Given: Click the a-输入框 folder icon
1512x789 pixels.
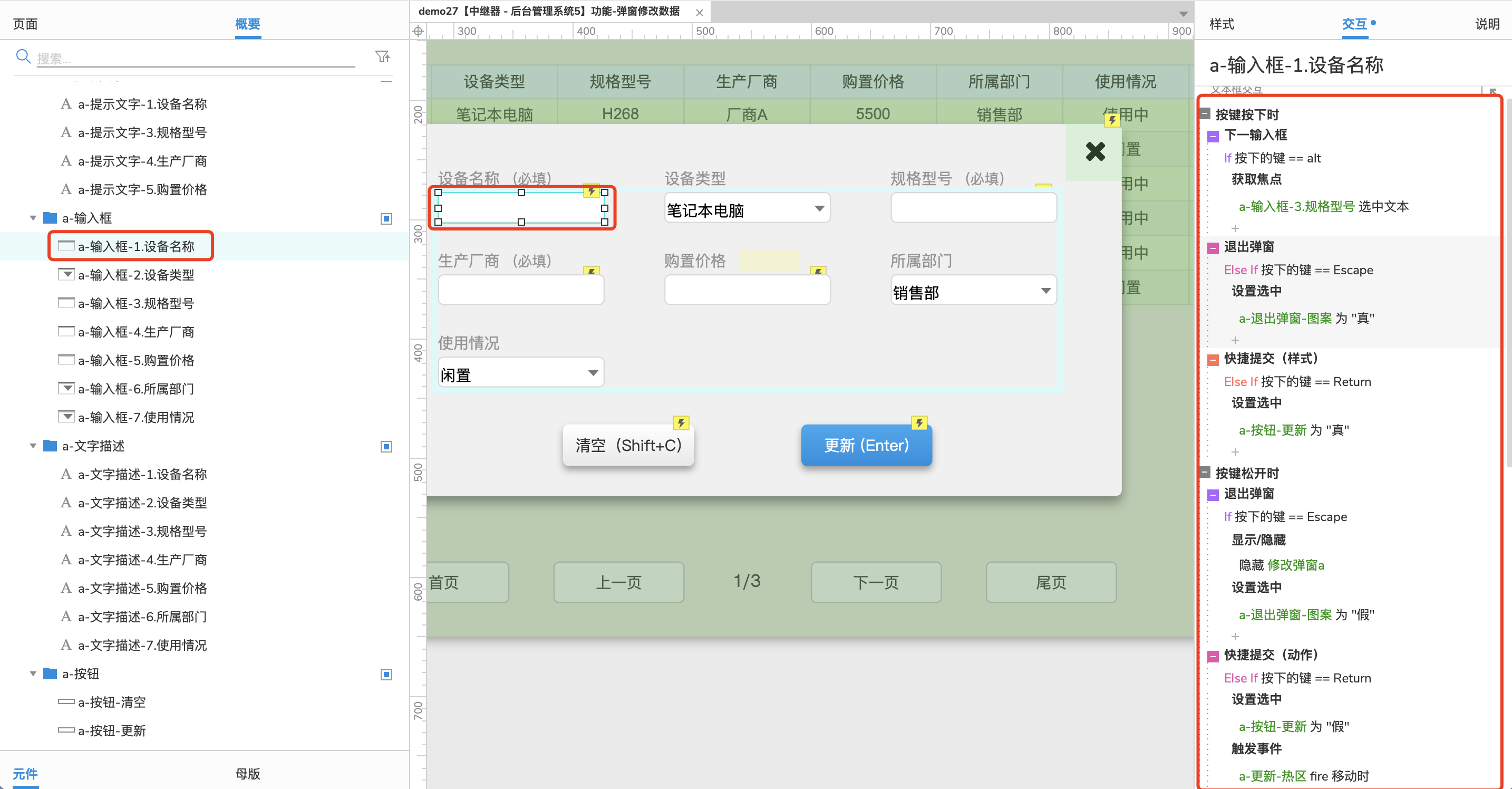Looking at the screenshot, I should 50,218.
